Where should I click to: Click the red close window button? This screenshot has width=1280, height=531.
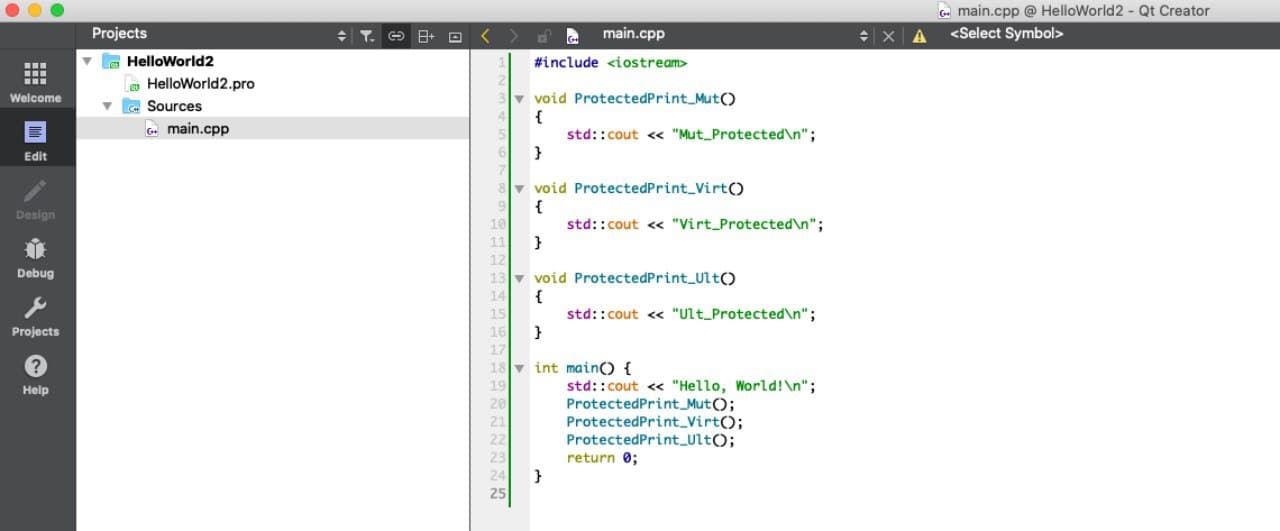pyautogui.click(x=13, y=10)
